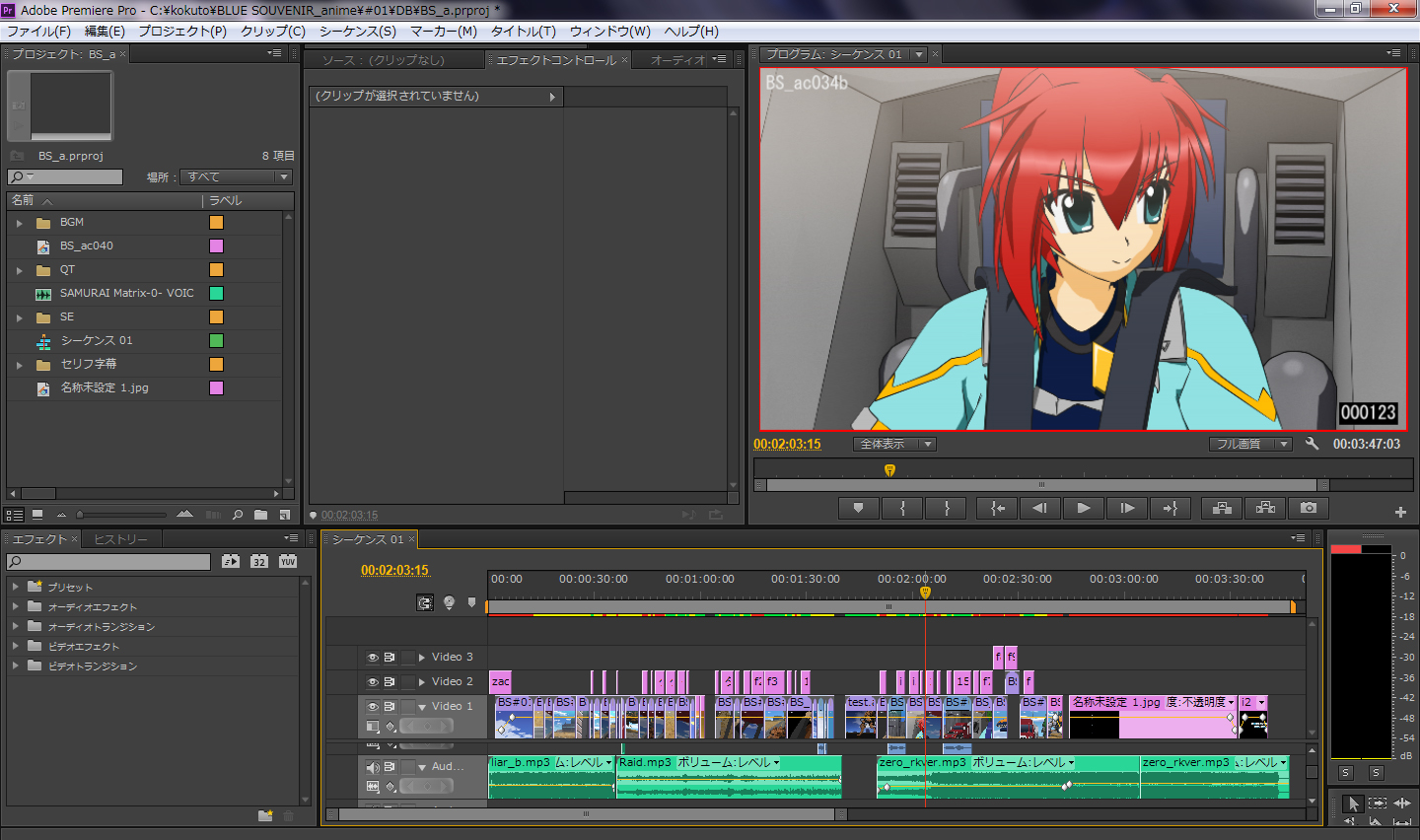This screenshot has width=1420, height=840.
Task: Toggle Sync Lock on Video 2
Action: 390,681
